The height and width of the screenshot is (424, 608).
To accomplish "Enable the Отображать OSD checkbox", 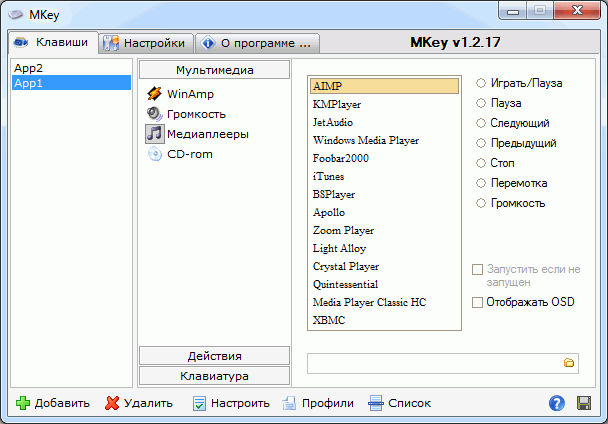I will click(x=477, y=302).
